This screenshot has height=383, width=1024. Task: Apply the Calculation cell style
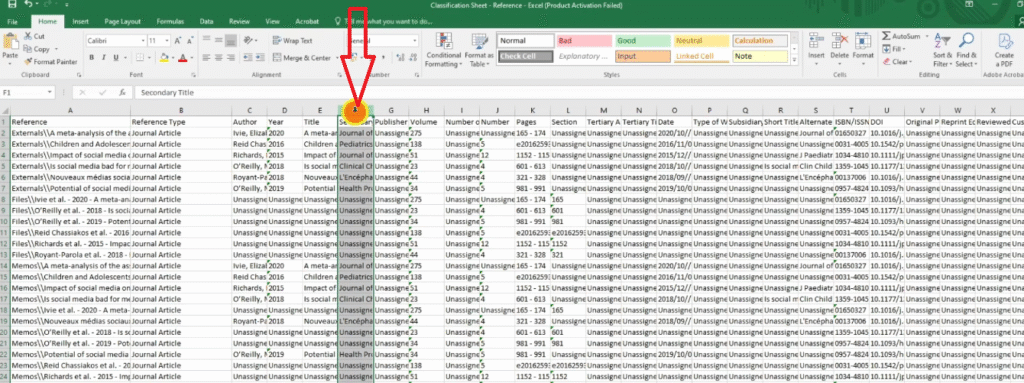760,41
